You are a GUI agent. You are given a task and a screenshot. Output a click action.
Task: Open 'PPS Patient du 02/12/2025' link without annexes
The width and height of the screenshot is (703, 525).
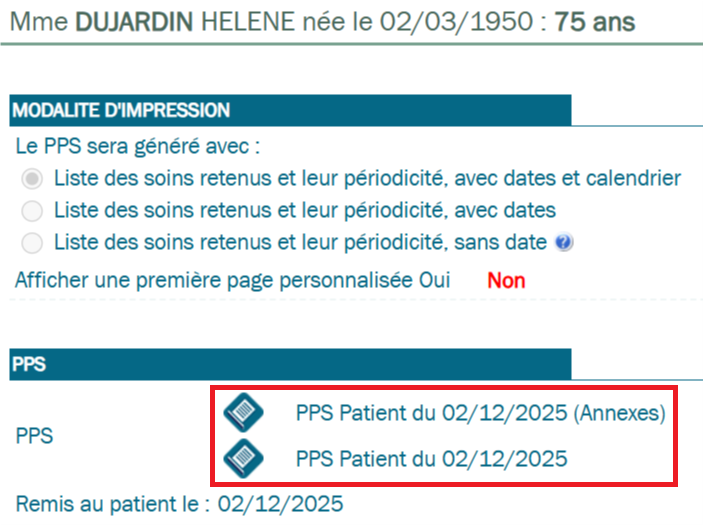click(432, 459)
